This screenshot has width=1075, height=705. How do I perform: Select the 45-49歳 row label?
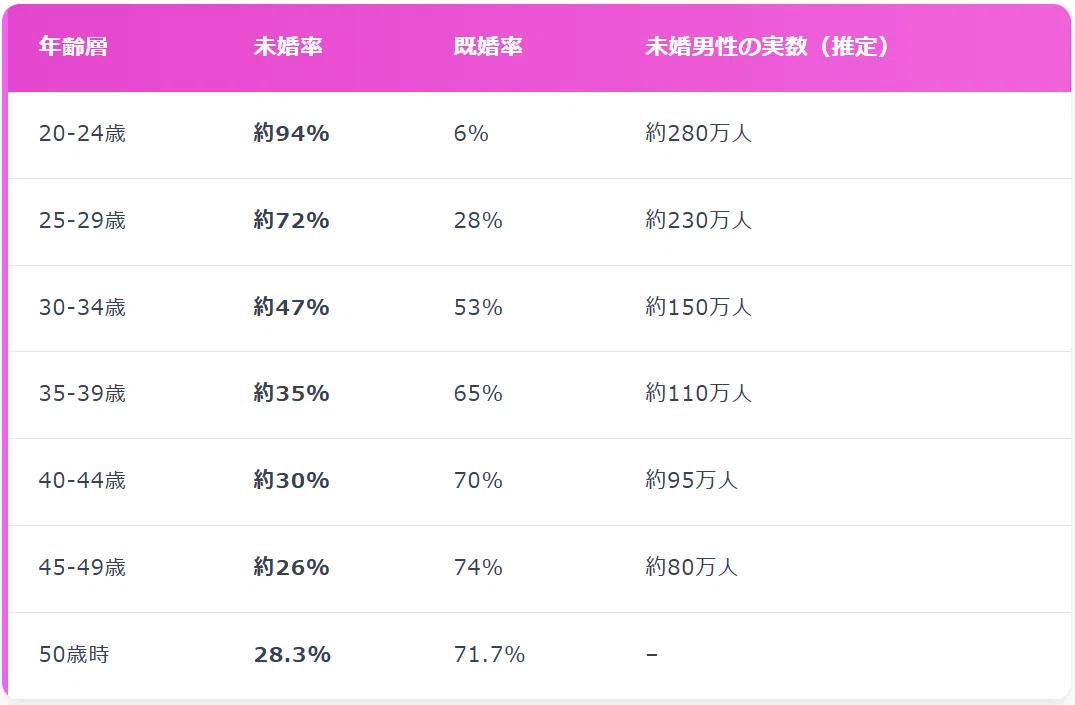pyautogui.click(x=82, y=567)
